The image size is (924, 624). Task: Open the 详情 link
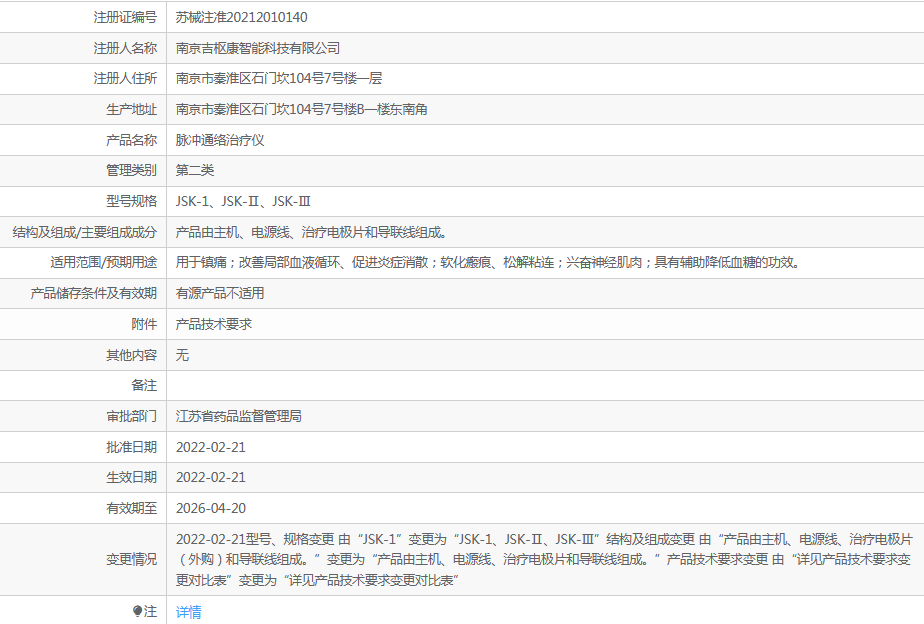tap(189, 612)
